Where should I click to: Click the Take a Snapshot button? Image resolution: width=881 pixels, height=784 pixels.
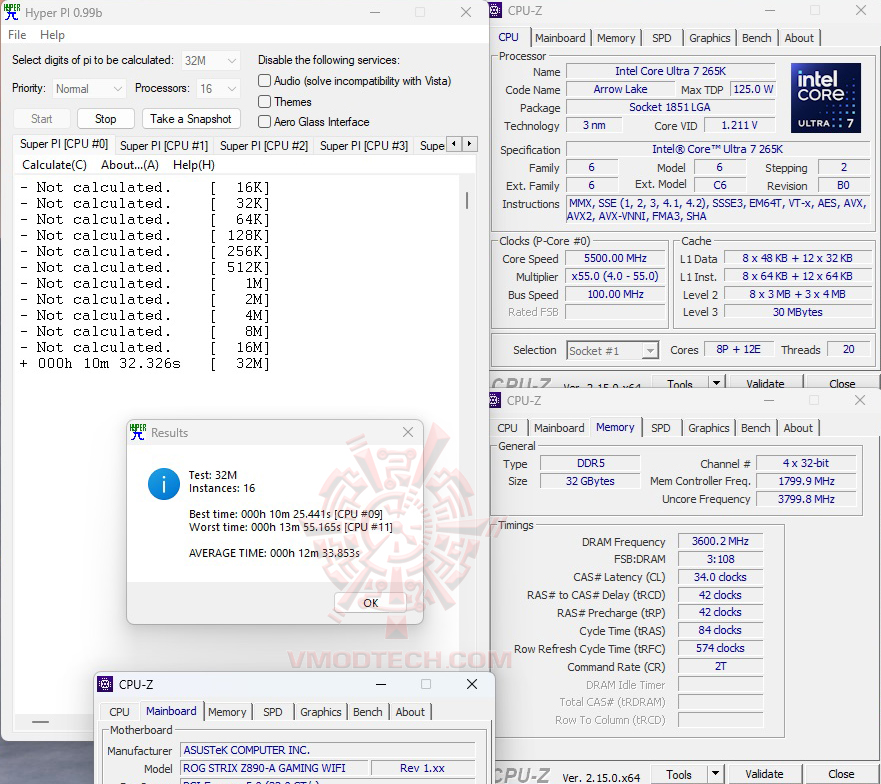(x=191, y=118)
